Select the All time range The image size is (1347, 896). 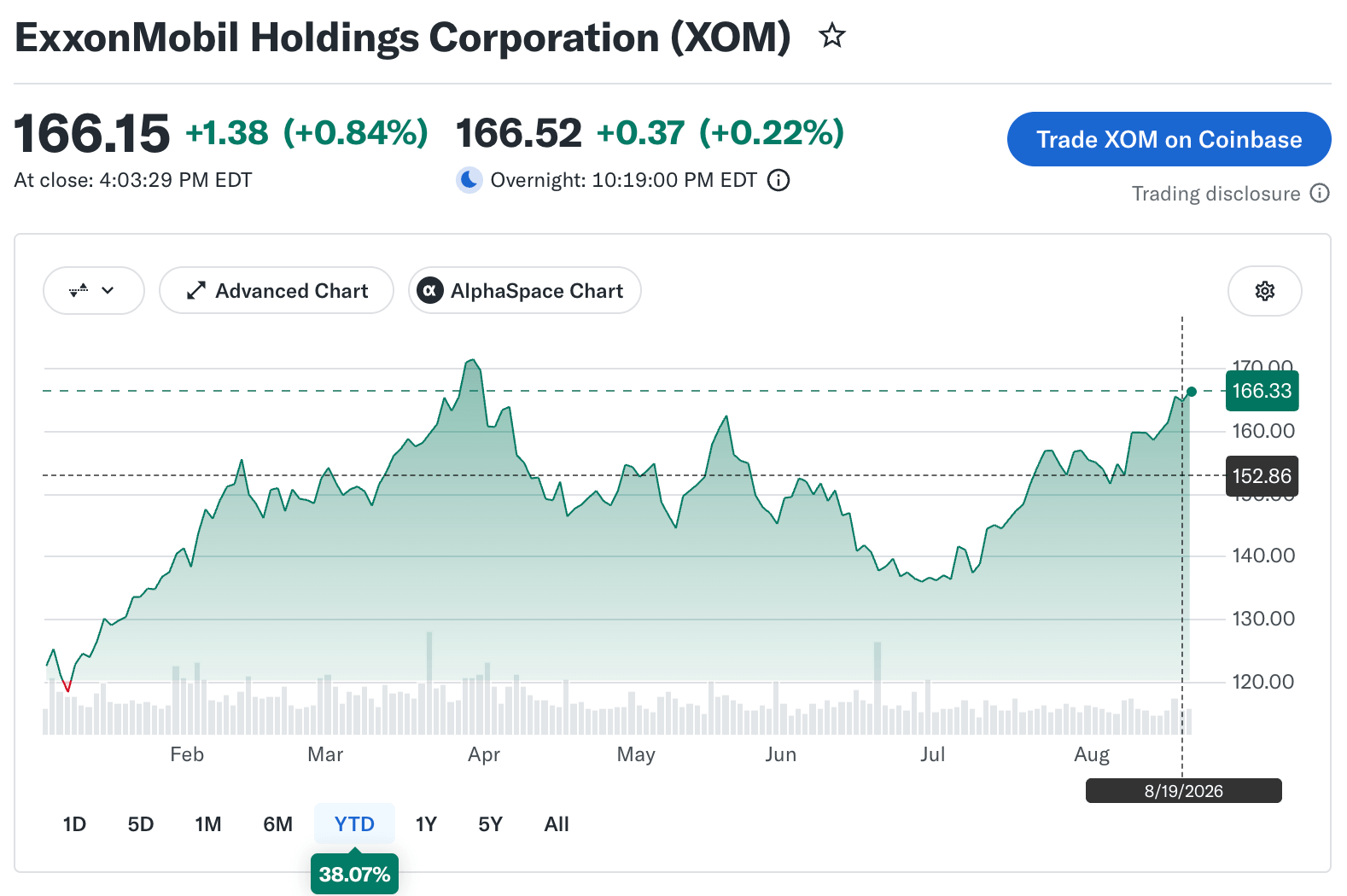pos(557,823)
